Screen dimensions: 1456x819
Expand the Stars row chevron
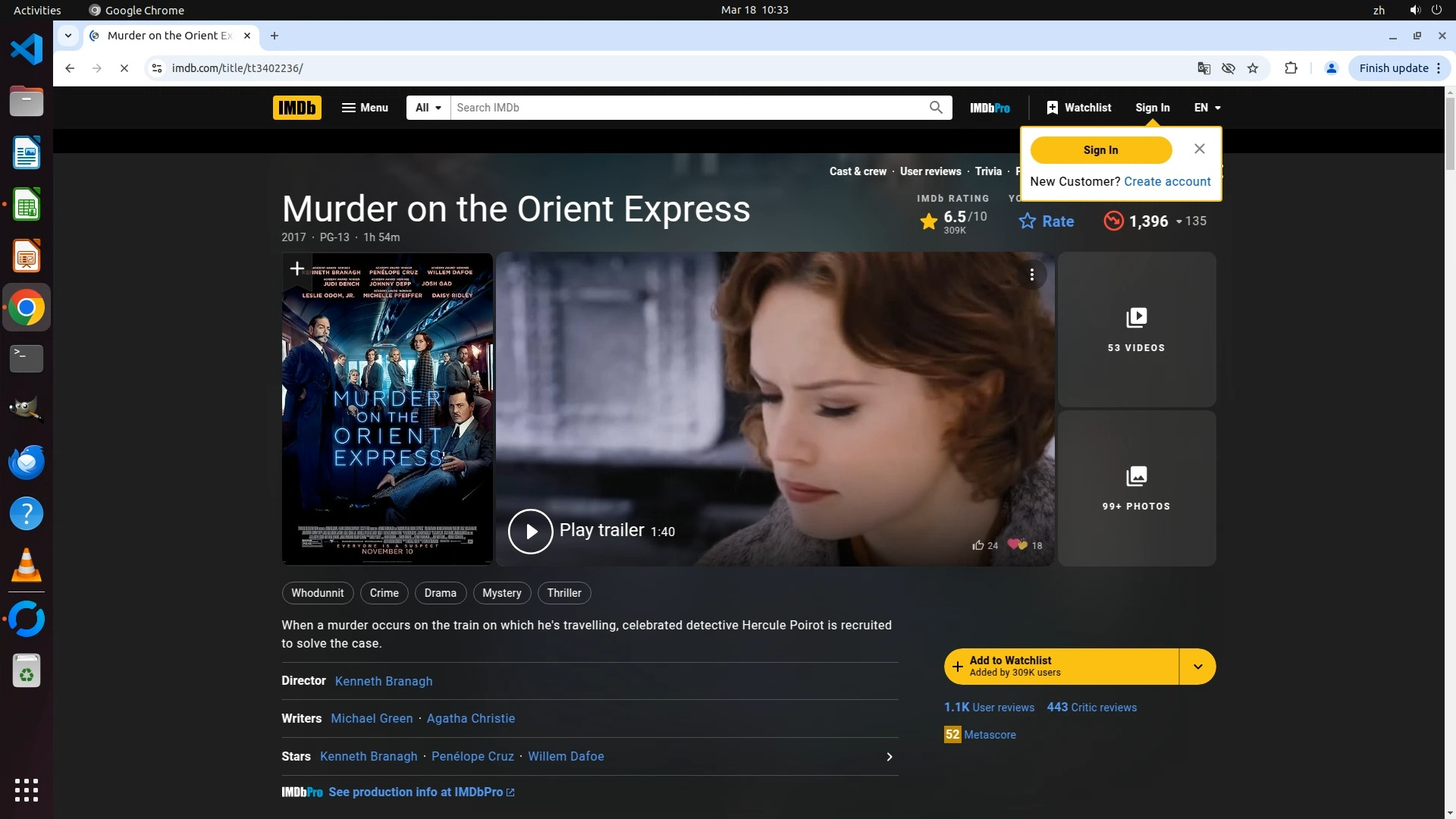[889, 757]
